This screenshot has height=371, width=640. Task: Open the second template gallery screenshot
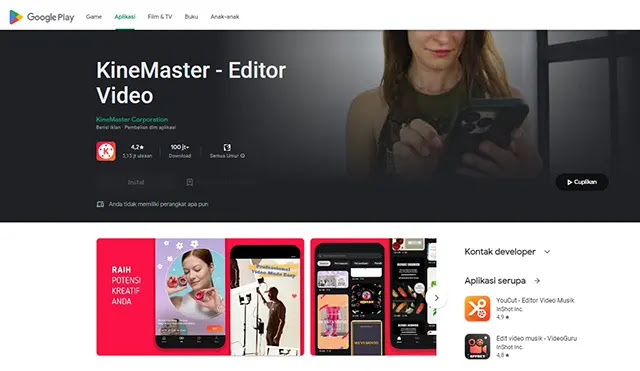pyautogui.click(x=373, y=297)
